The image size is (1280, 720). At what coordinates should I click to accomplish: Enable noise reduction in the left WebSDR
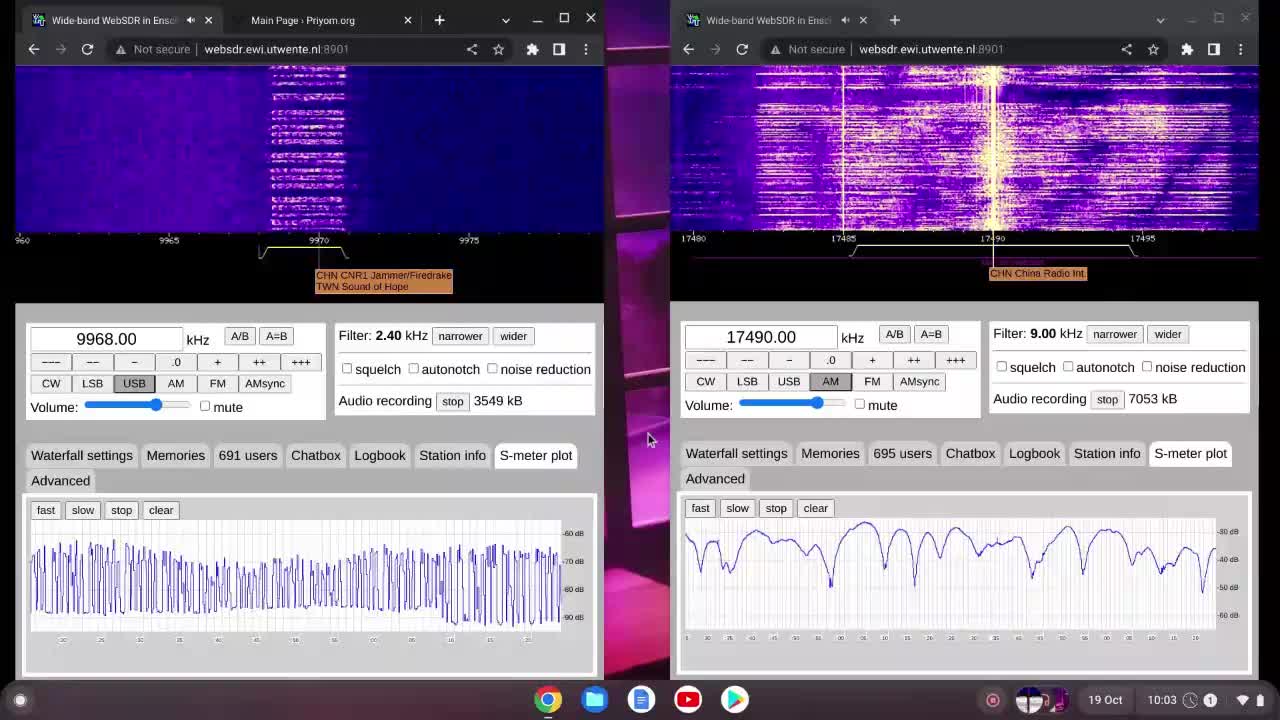pyautogui.click(x=492, y=369)
